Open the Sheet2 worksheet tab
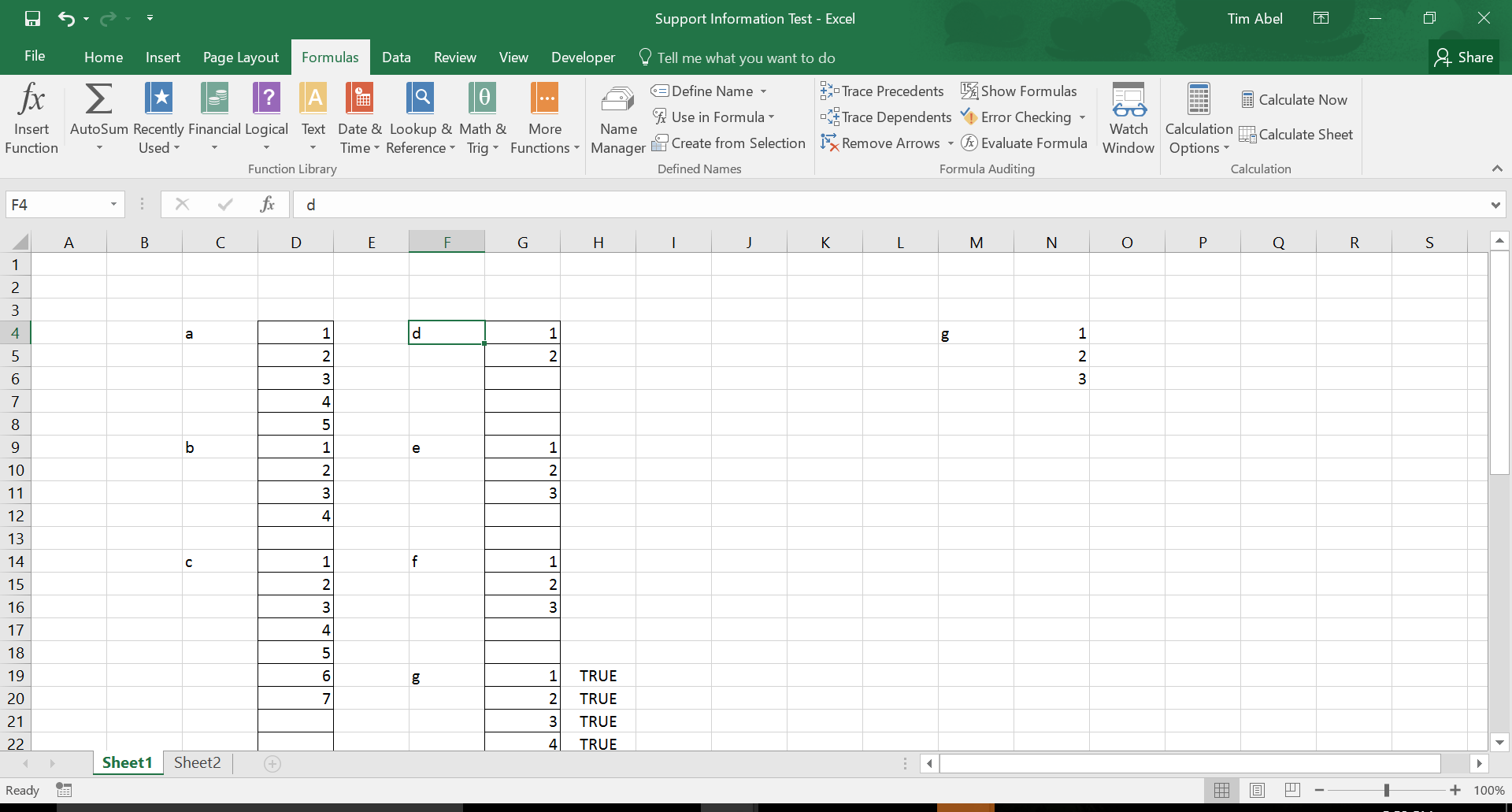Screen dimensions: 1512x812 coord(198,762)
